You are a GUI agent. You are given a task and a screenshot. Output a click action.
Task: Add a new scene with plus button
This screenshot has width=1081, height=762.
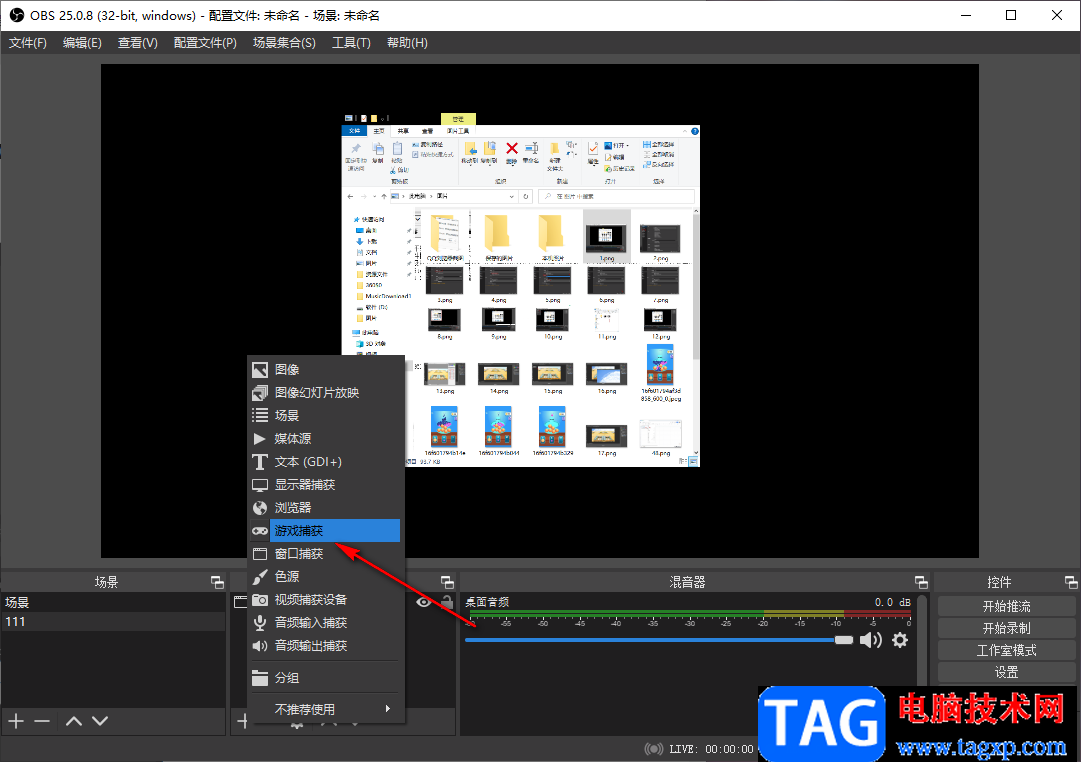(16, 721)
